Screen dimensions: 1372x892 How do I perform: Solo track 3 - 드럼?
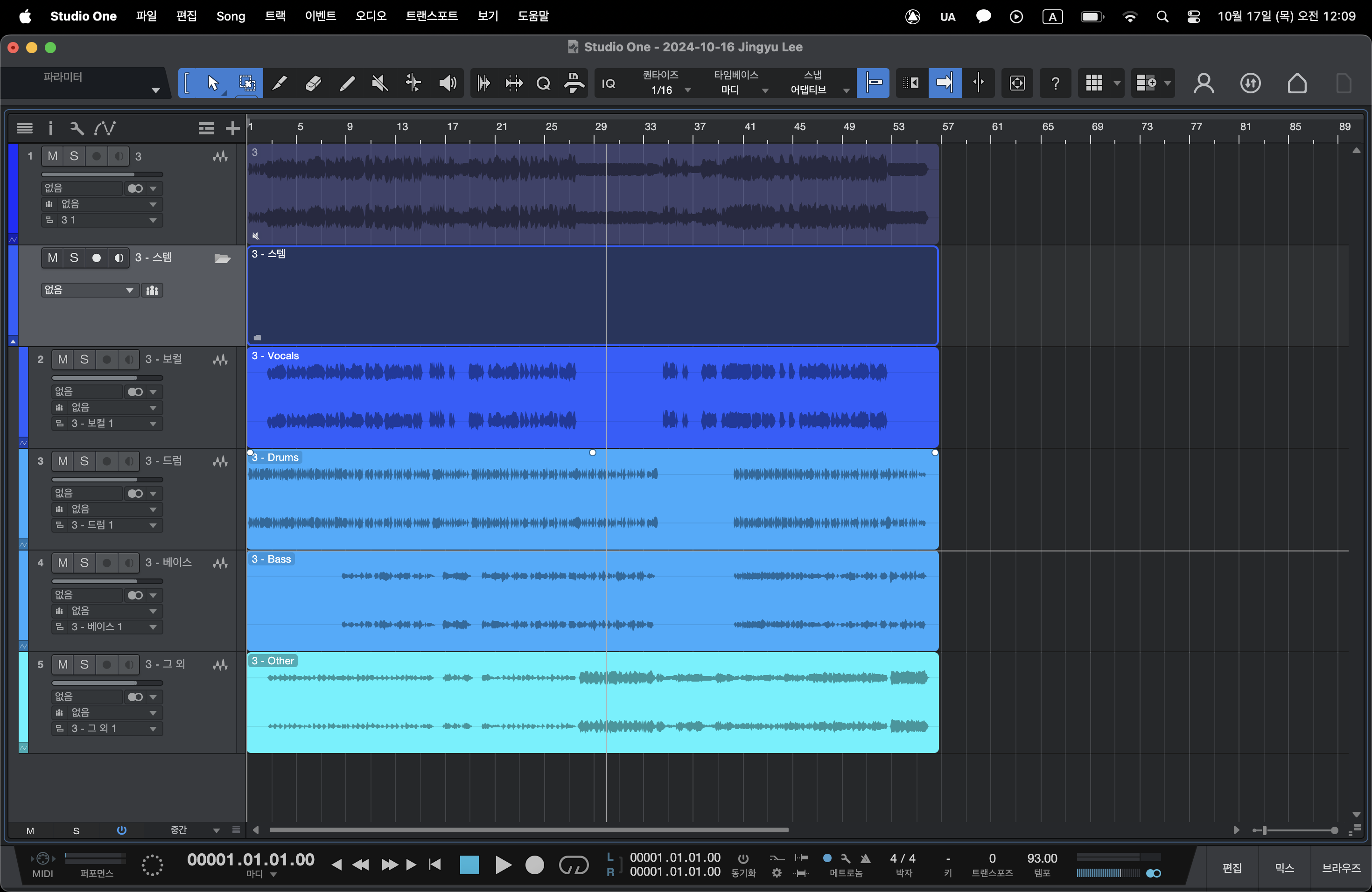pyautogui.click(x=84, y=461)
